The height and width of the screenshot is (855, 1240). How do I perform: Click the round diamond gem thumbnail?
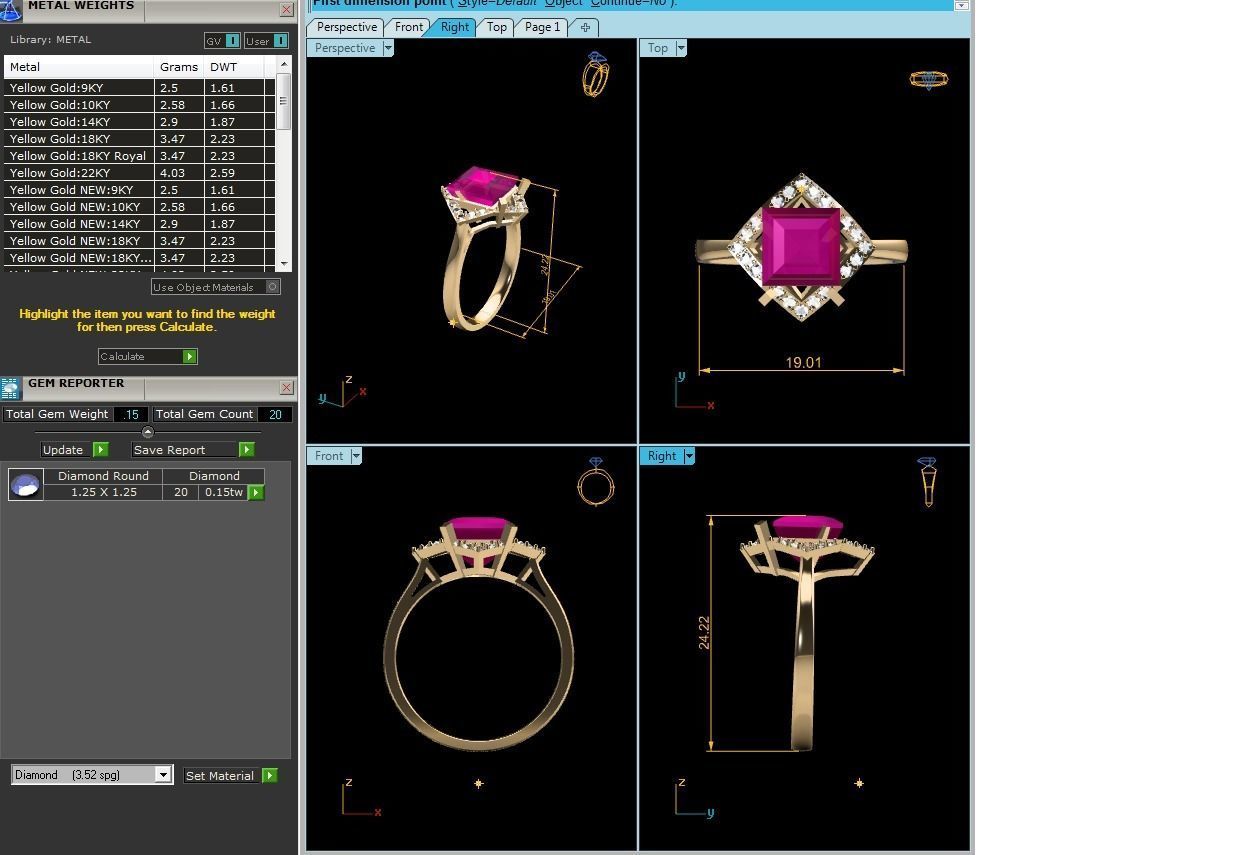pos(25,485)
